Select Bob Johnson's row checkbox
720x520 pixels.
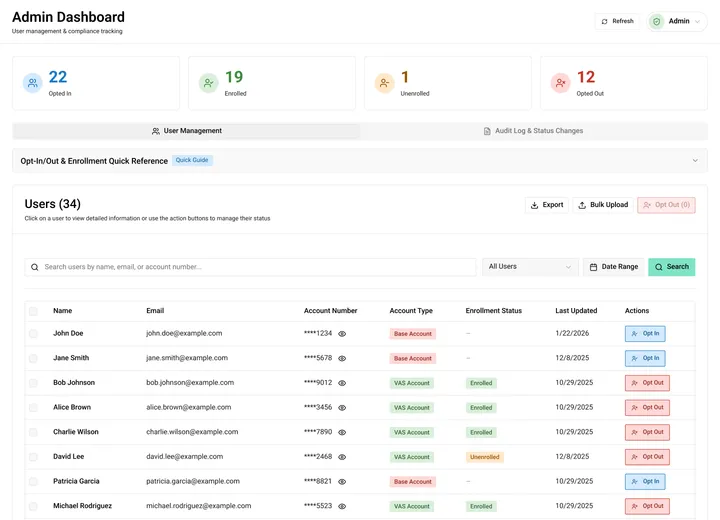[33, 383]
